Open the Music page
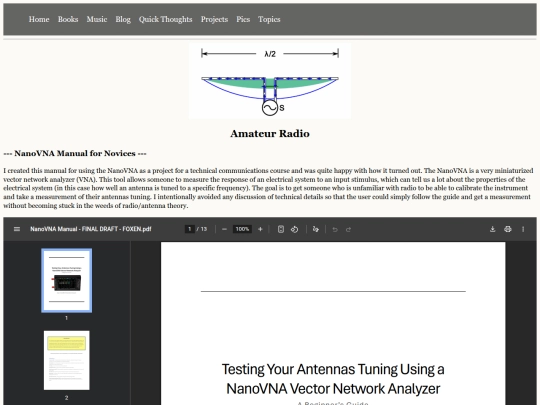 [x=97, y=19]
